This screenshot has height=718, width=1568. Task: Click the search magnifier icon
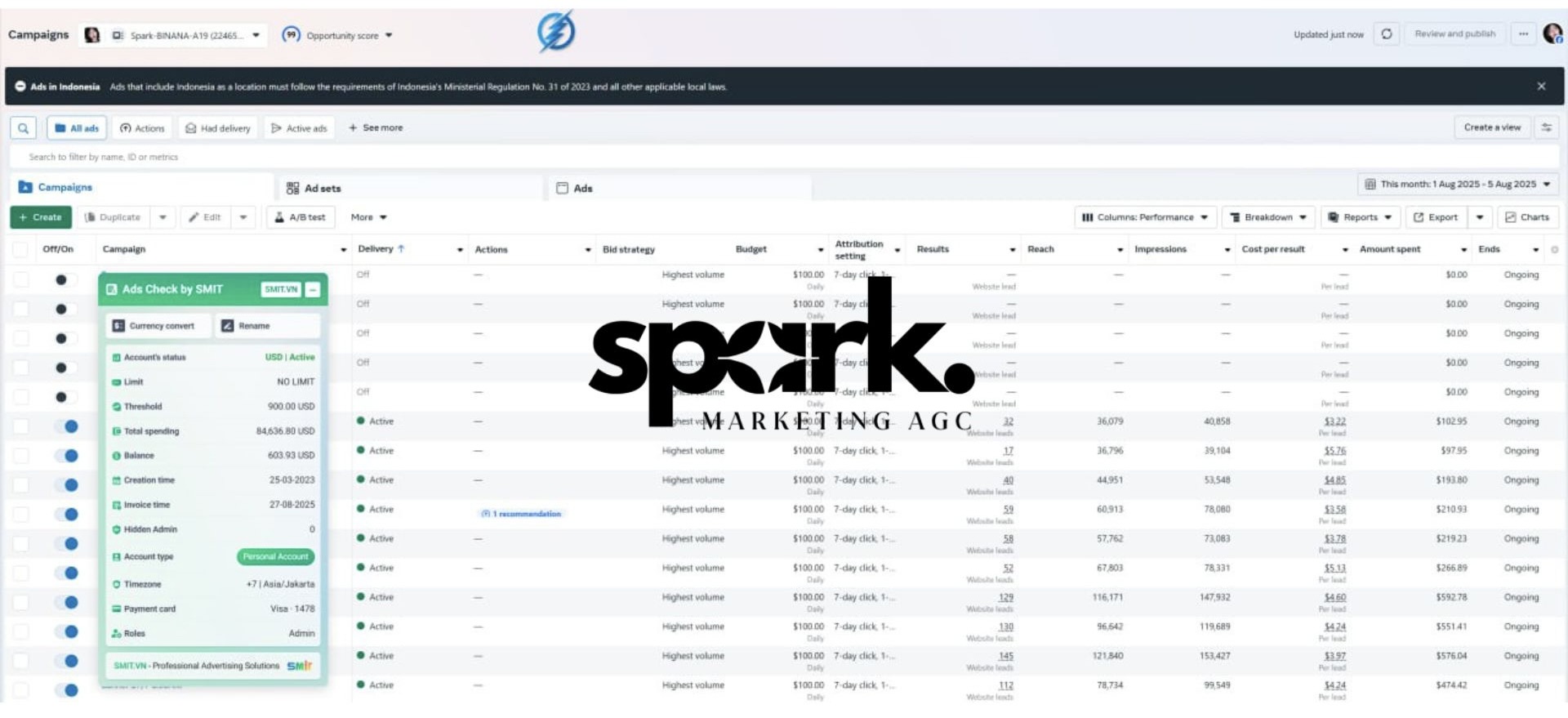coord(23,128)
